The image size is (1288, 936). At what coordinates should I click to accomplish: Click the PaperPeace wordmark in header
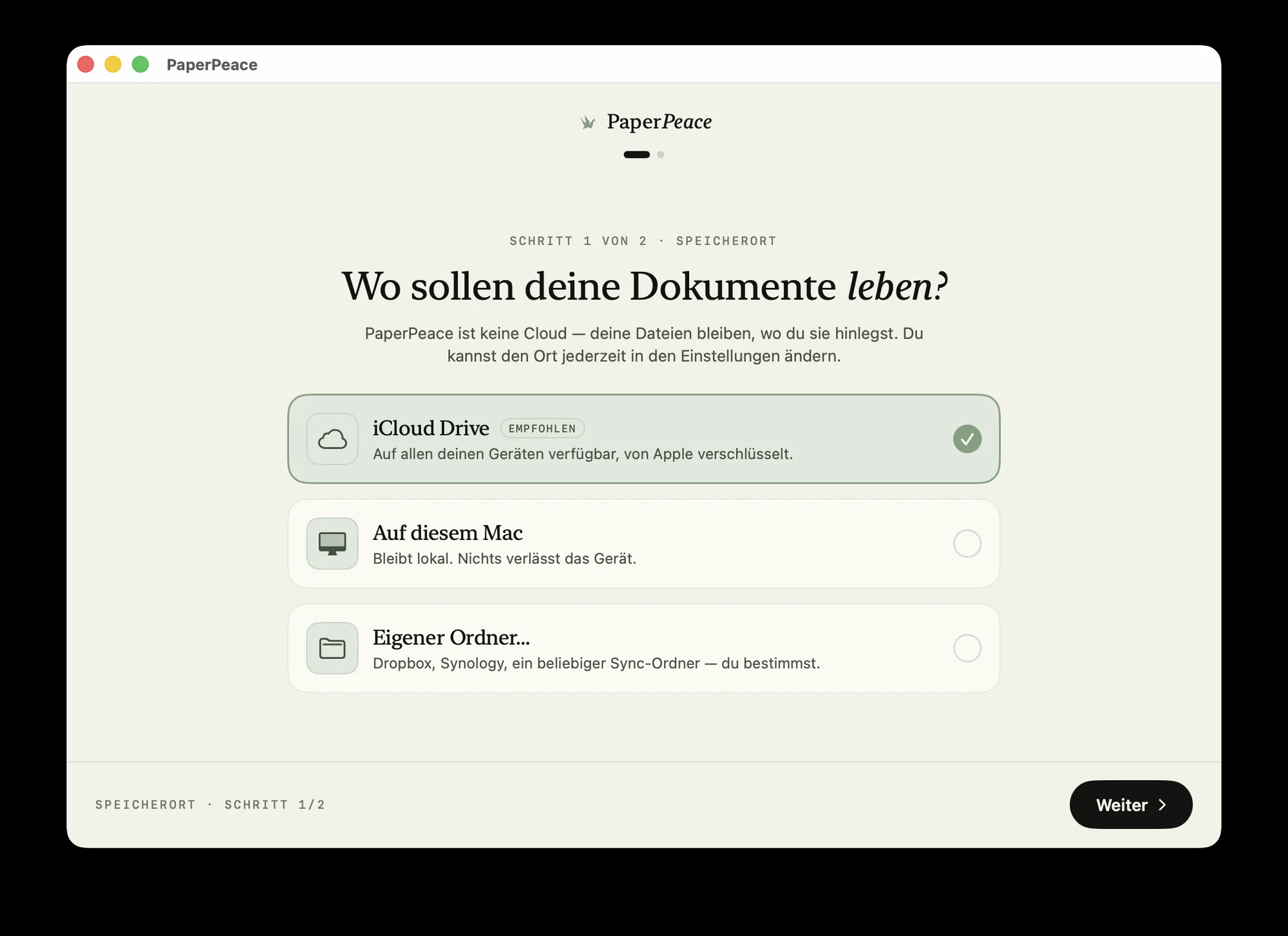659,122
